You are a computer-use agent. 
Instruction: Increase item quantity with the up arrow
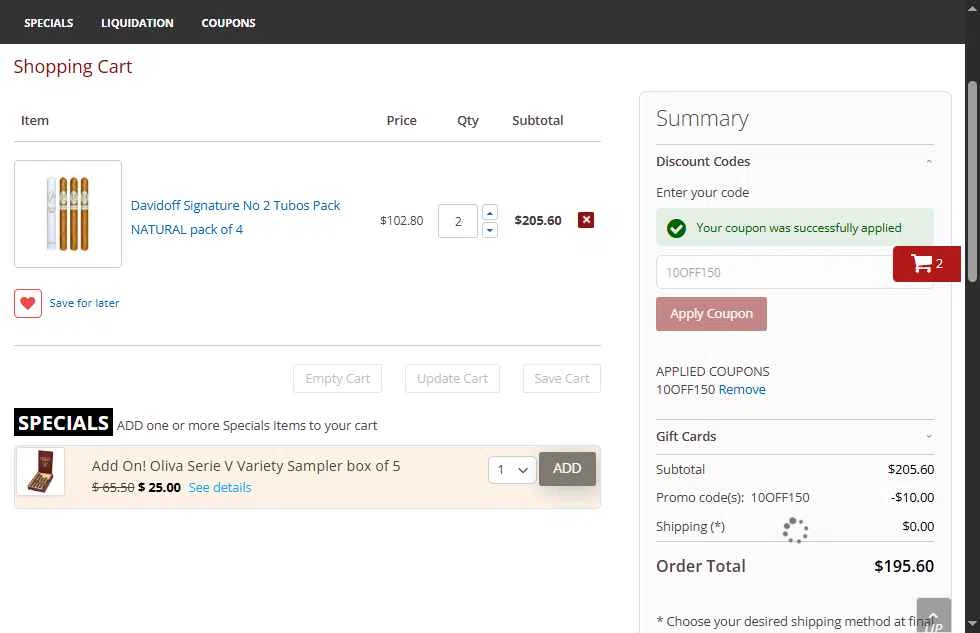(x=490, y=212)
